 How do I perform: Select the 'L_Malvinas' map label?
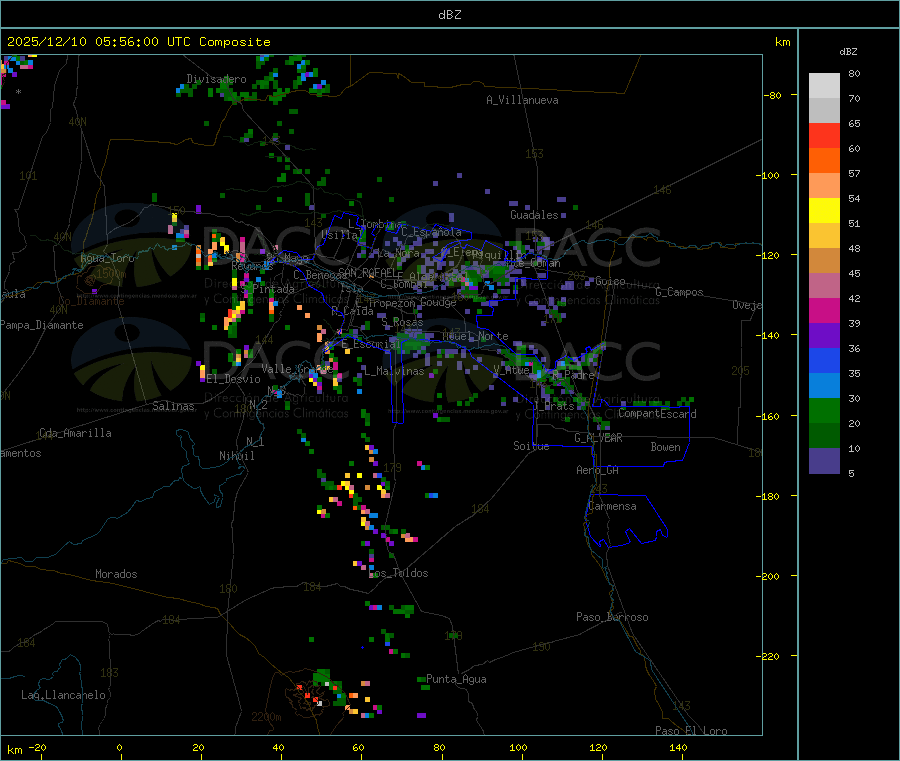[394, 371]
